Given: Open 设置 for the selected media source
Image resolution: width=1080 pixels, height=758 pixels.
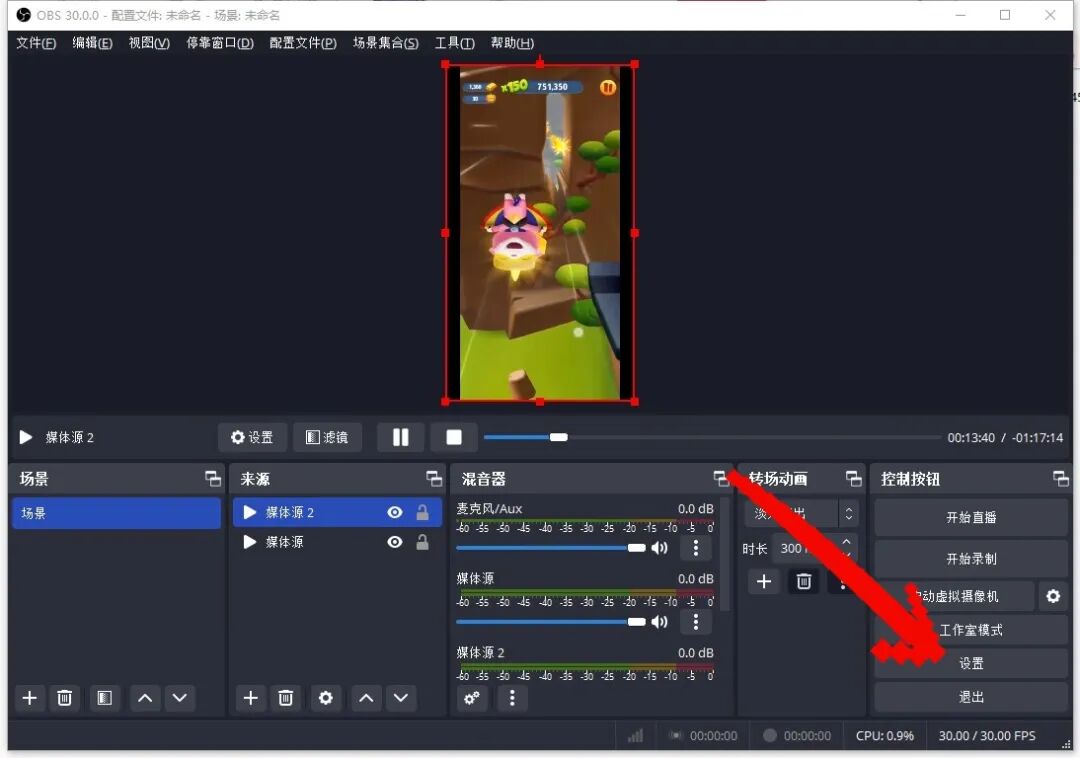Looking at the screenshot, I should (x=252, y=437).
